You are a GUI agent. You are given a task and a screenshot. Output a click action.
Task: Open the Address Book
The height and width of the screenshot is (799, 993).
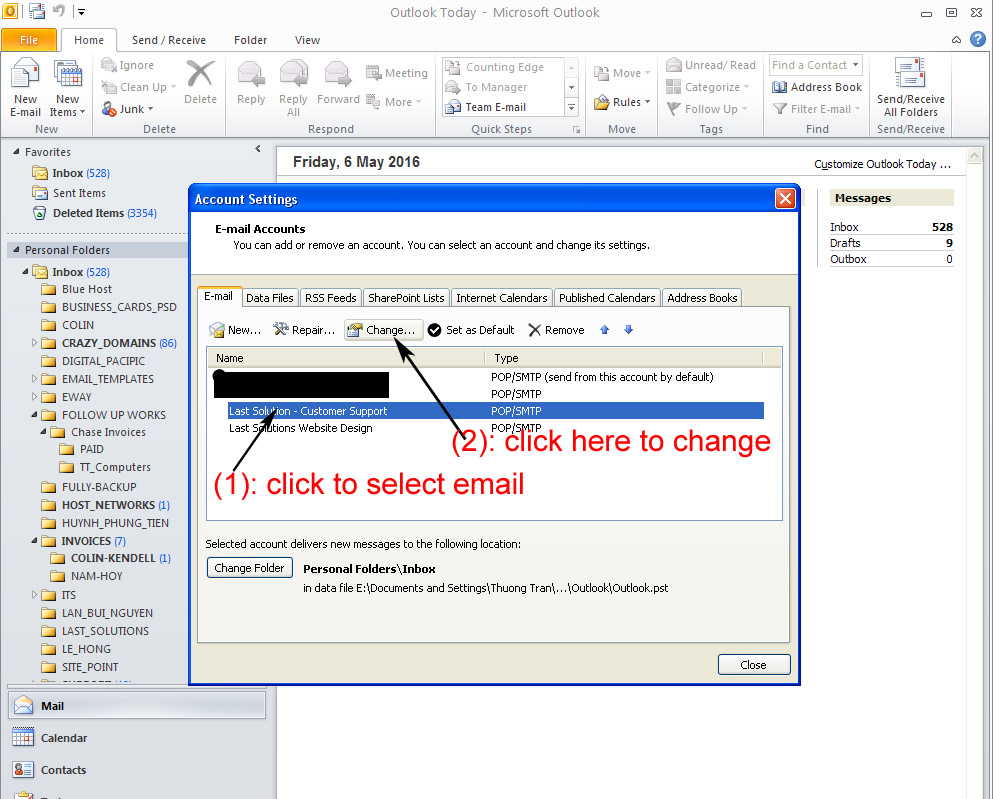click(x=817, y=87)
